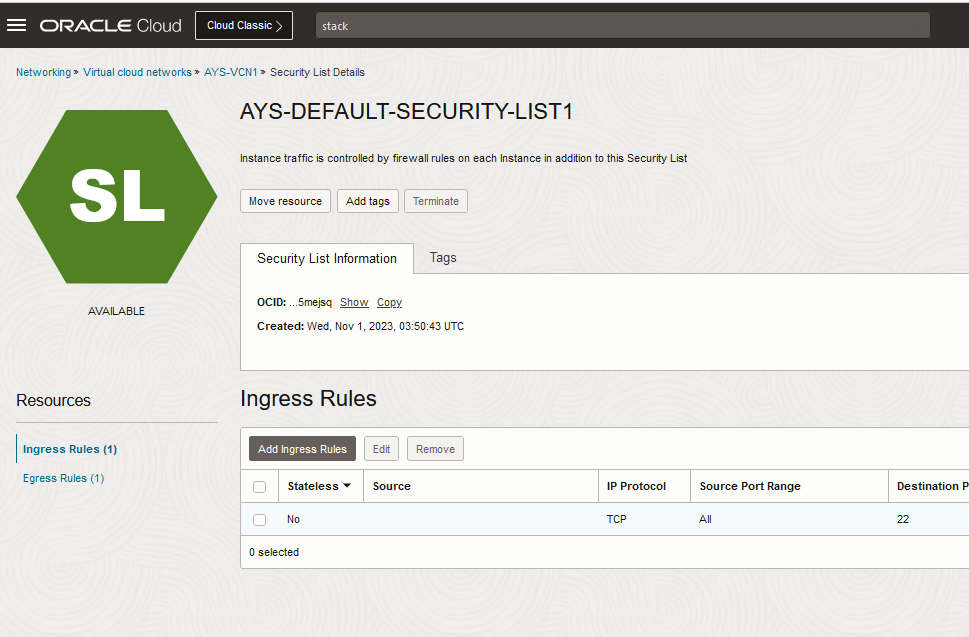The width and height of the screenshot is (969, 637).
Task: Click the Add tags button
Action: [368, 201]
